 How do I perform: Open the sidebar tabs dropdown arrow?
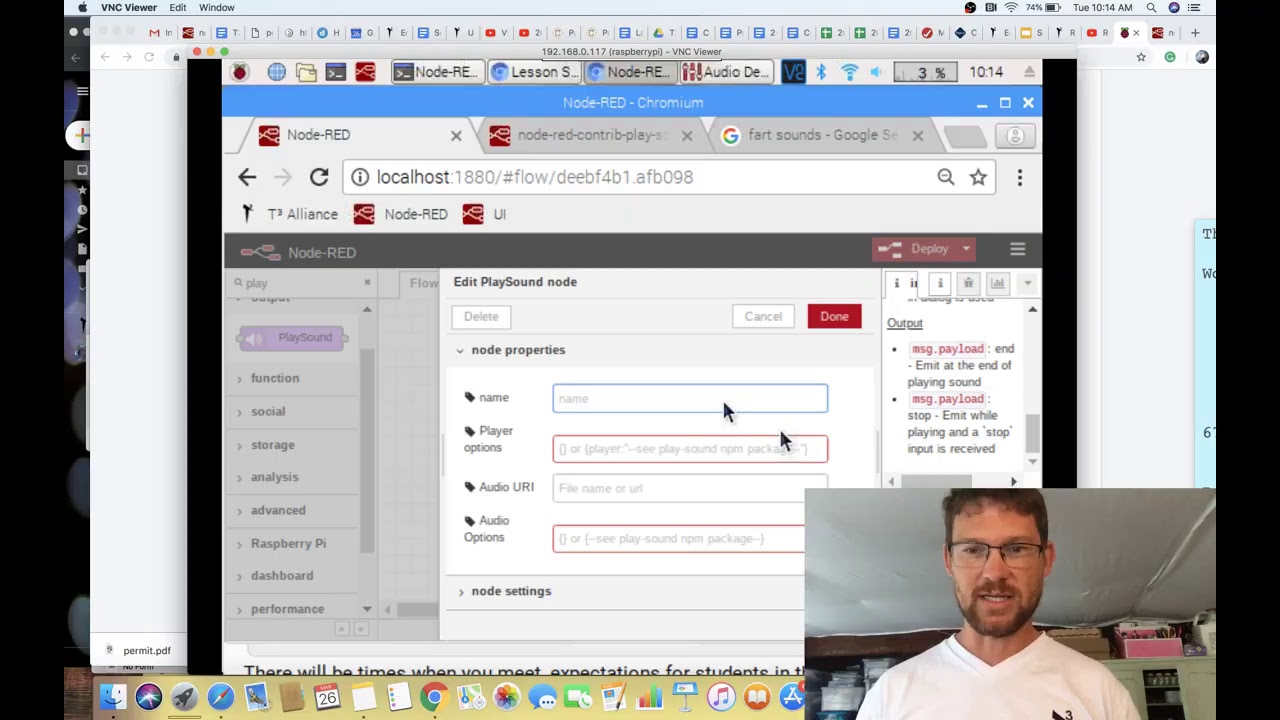pos(1027,283)
